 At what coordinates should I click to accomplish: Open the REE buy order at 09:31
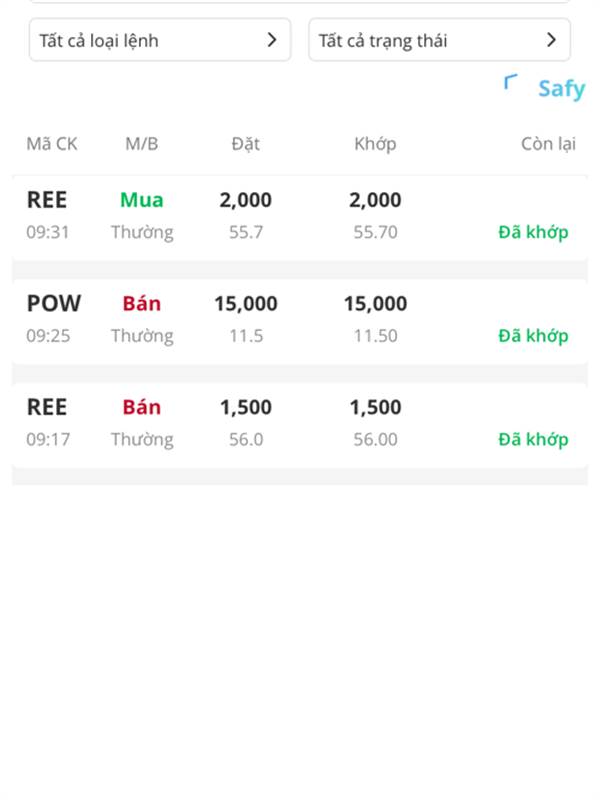[299, 218]
